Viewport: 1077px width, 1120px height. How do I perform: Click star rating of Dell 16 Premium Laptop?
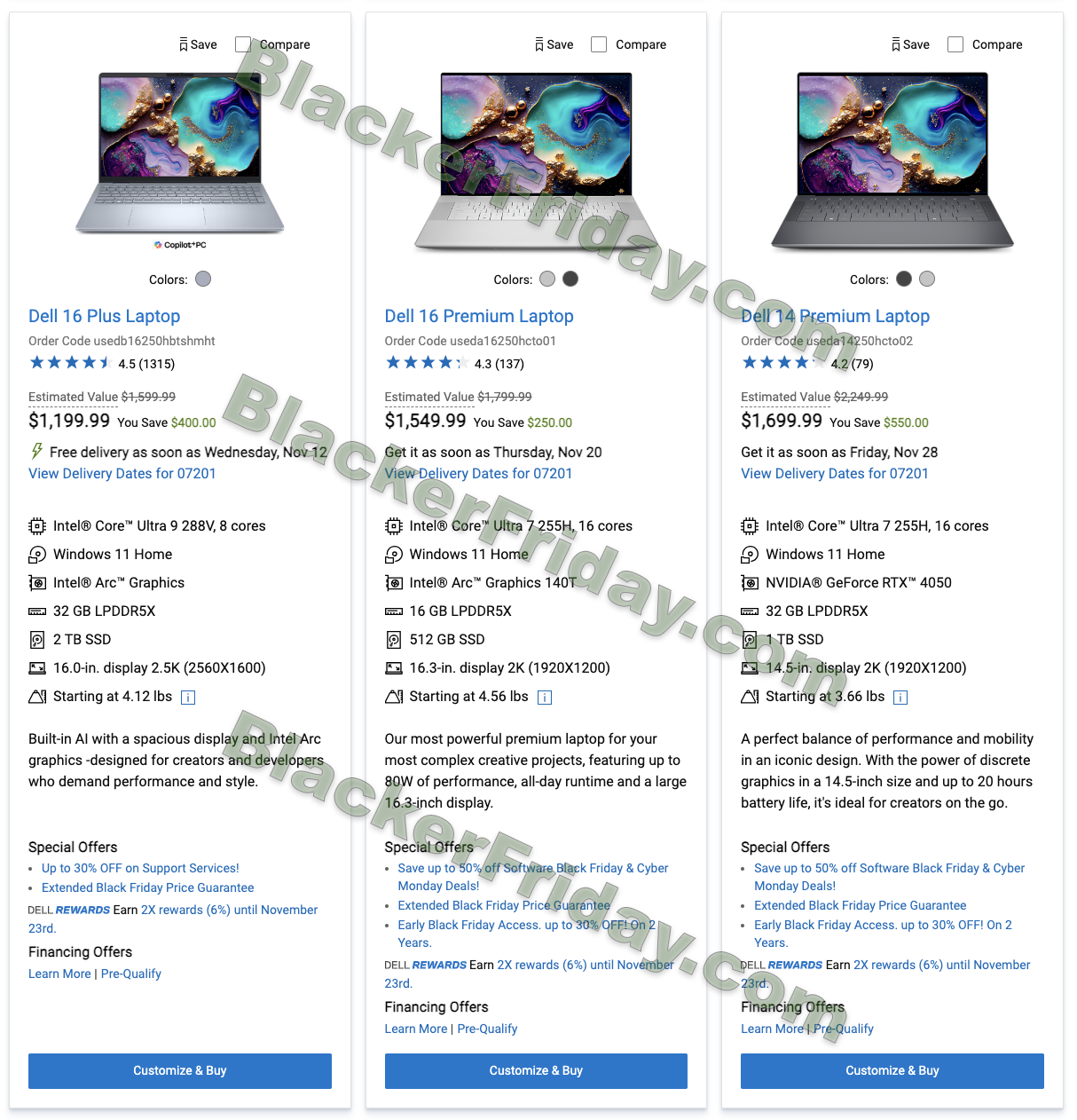point(427,363)
